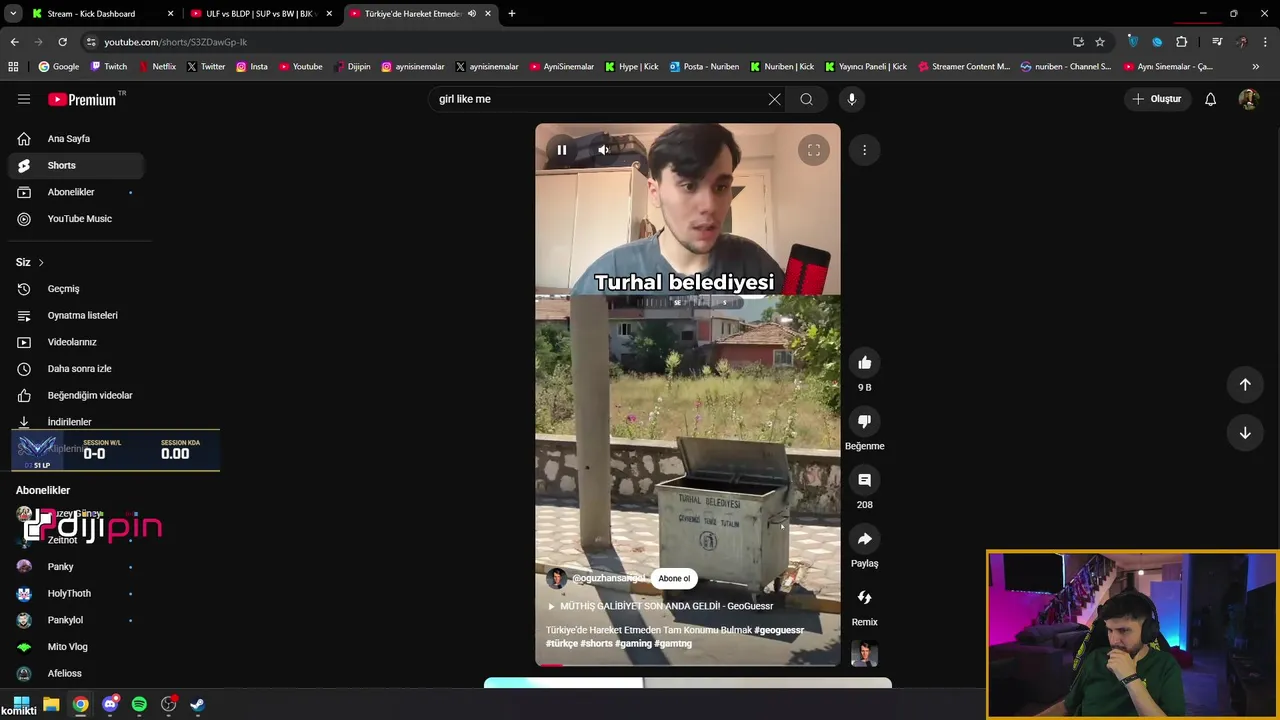The image size is (1280, 720).
Task: Subscribe with the Abone ol button
Action: [x=674, y=578]
